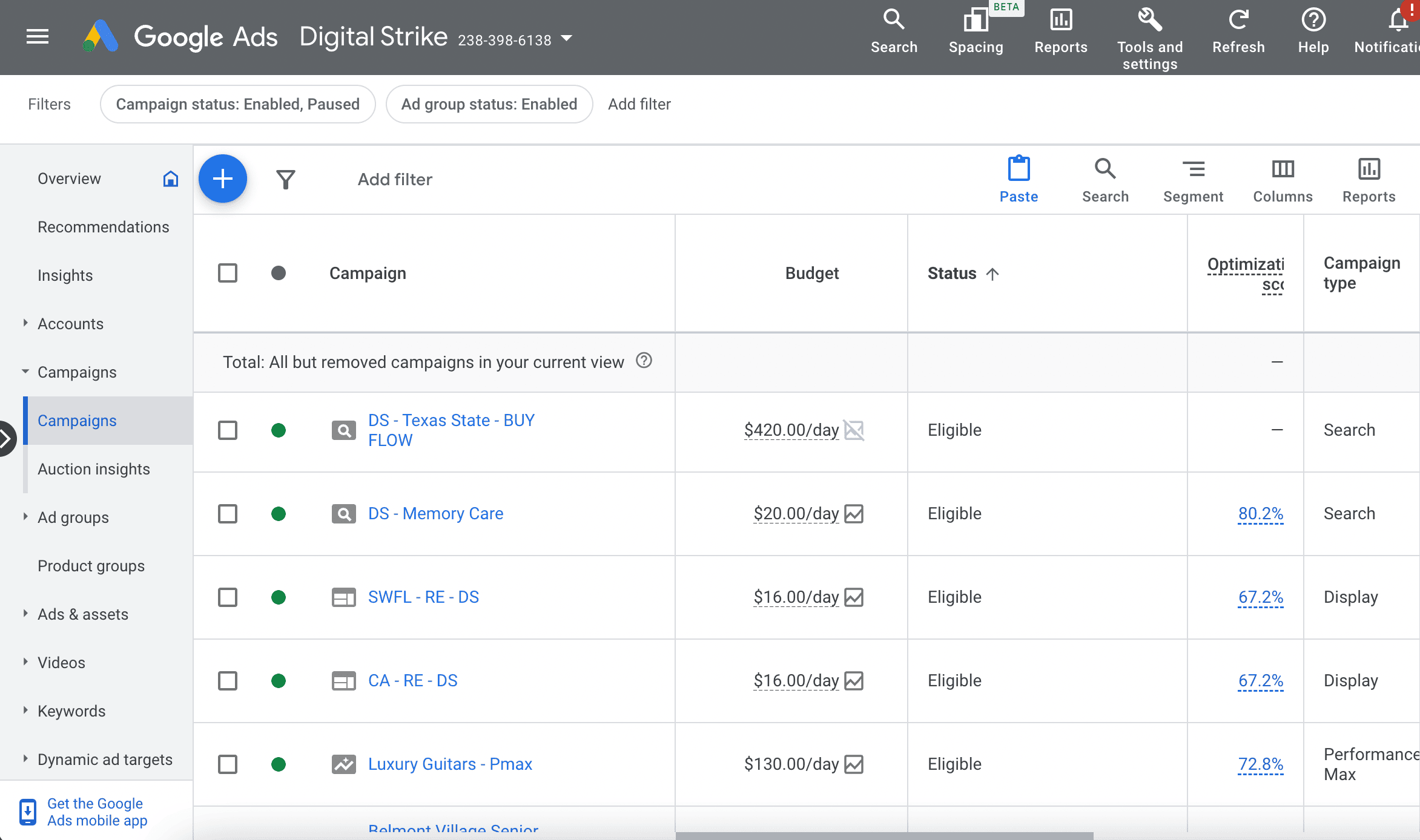This screenshot has width=1420, height=840.
Task: Expand the Videos section
Action: (x=25, y=662)
